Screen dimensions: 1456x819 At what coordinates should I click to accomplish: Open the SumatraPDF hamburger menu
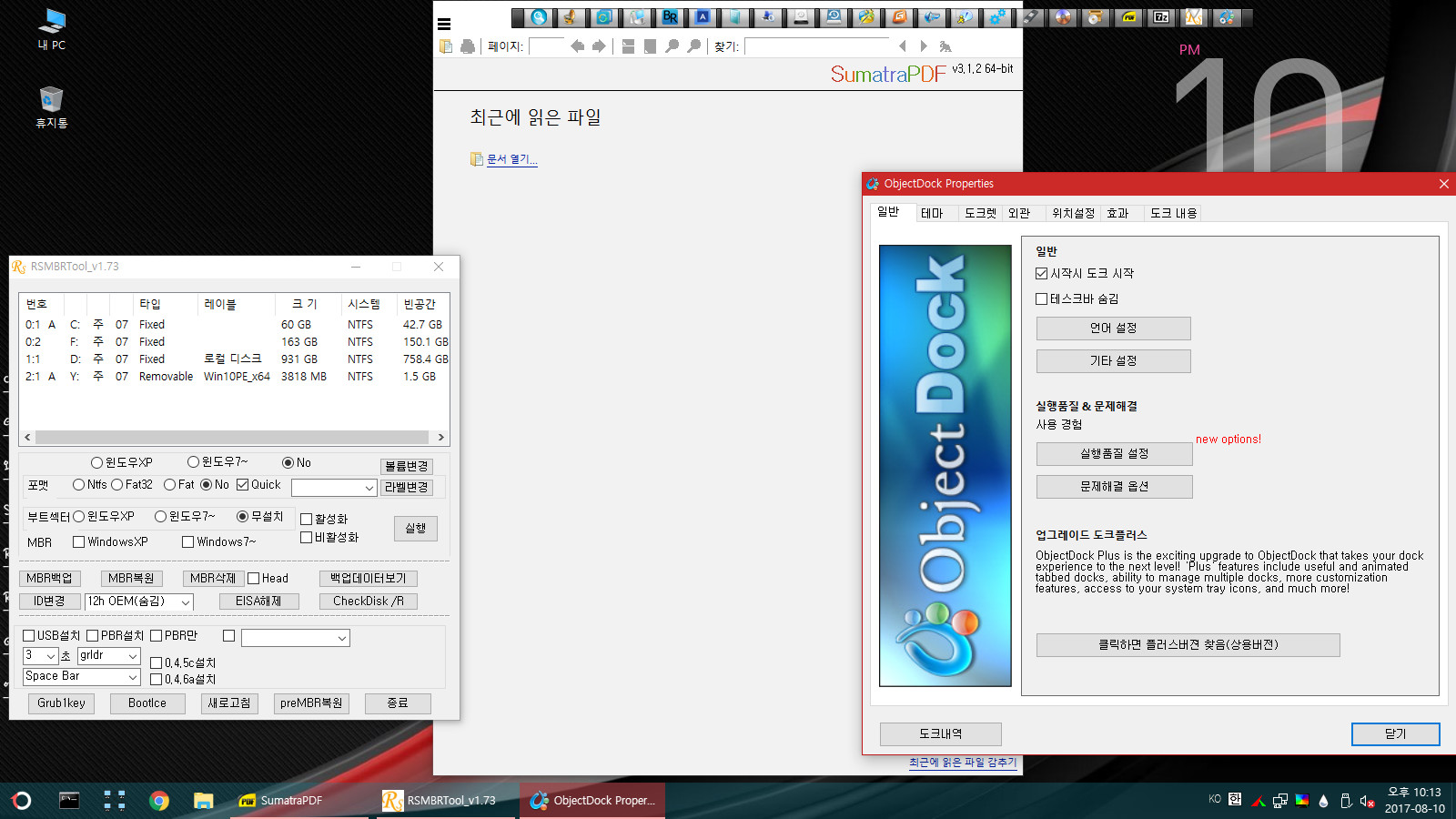click(x=444, y=25)
